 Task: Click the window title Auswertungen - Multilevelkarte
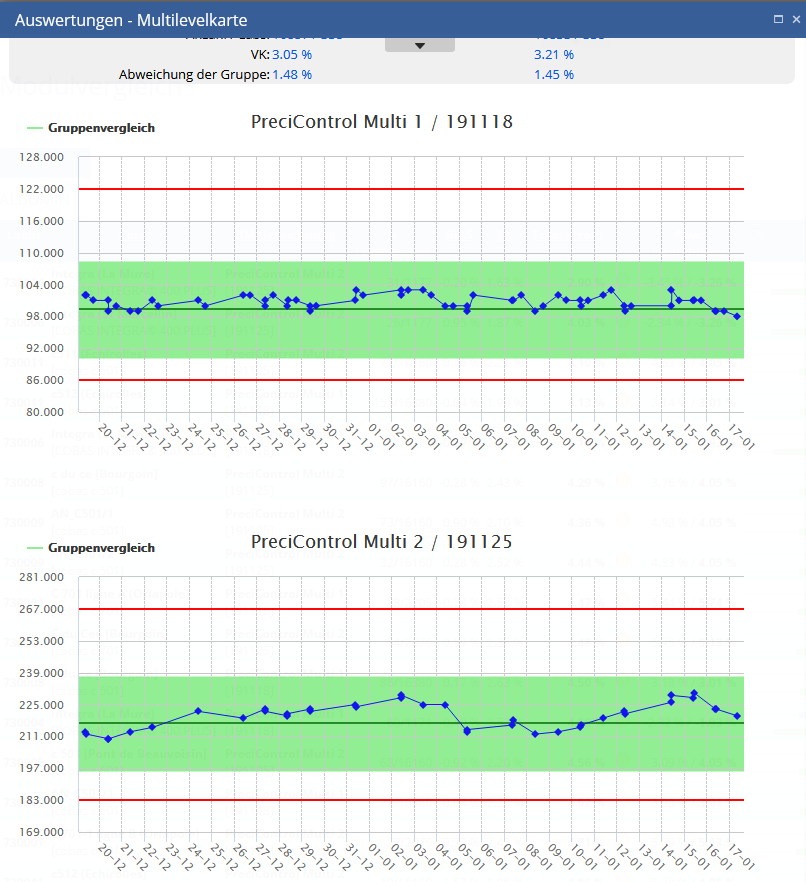click(x=131, y=20)
